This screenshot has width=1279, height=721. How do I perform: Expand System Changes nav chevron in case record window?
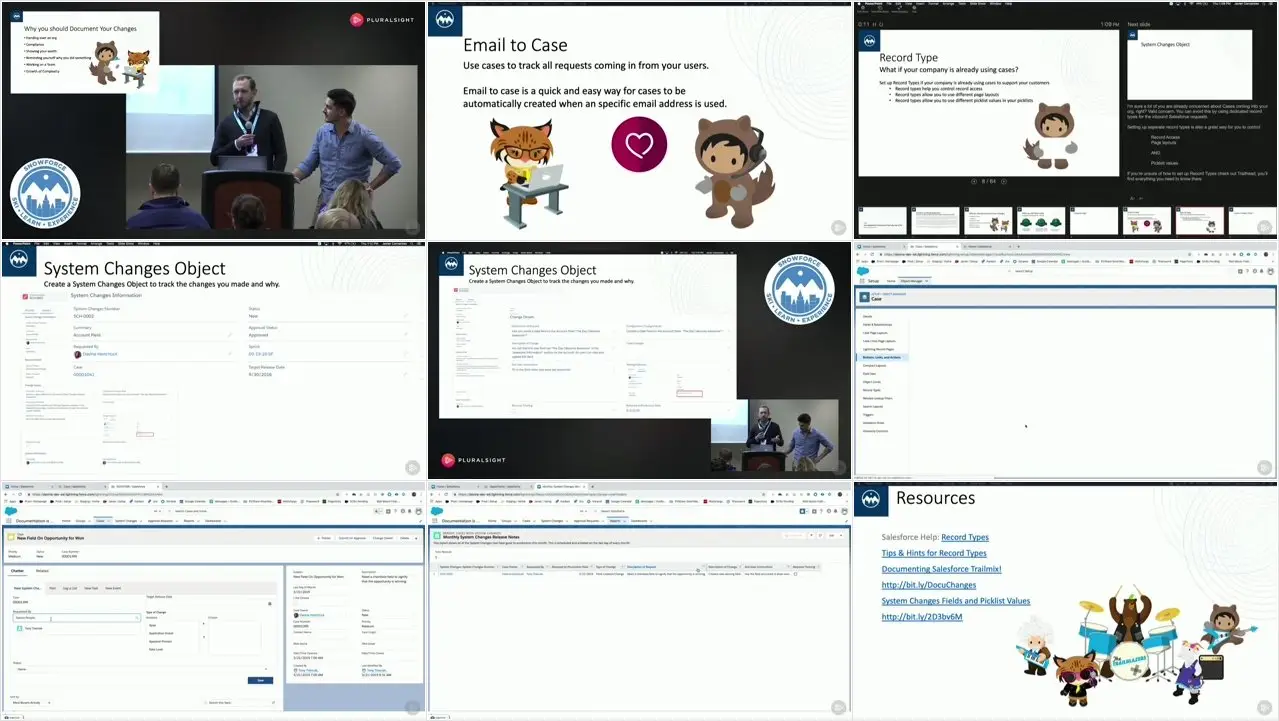click(x=141, y=521)
